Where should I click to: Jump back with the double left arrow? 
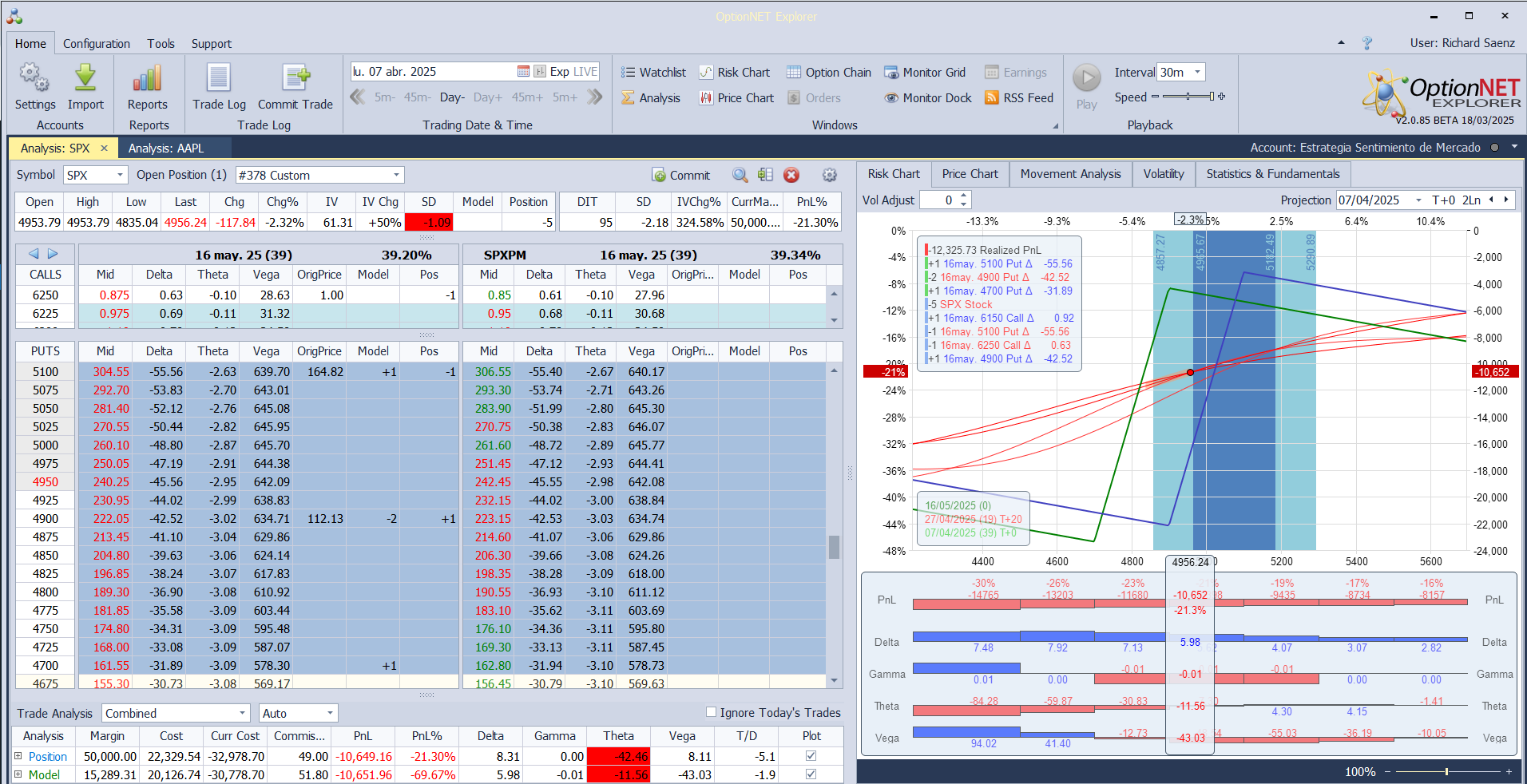pyautogui.click(x=358, y=97)
